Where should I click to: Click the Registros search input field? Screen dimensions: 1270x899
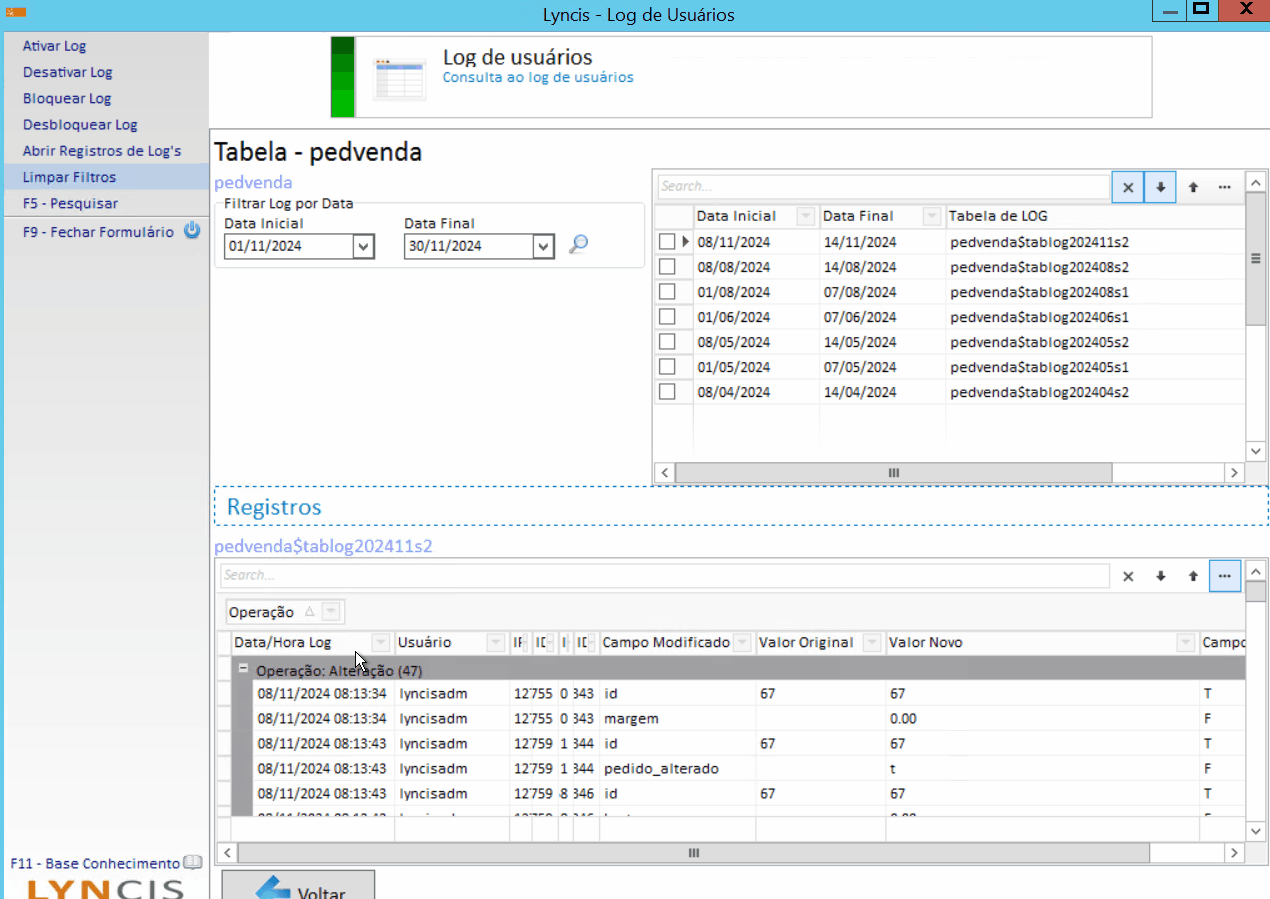(x=664, y=576)
